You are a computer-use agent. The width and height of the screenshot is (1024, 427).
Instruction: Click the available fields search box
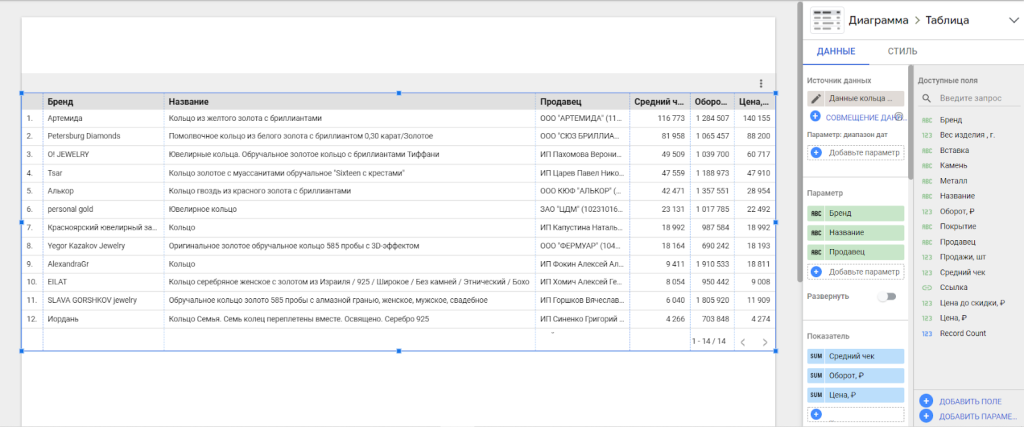tap(975, 99)
